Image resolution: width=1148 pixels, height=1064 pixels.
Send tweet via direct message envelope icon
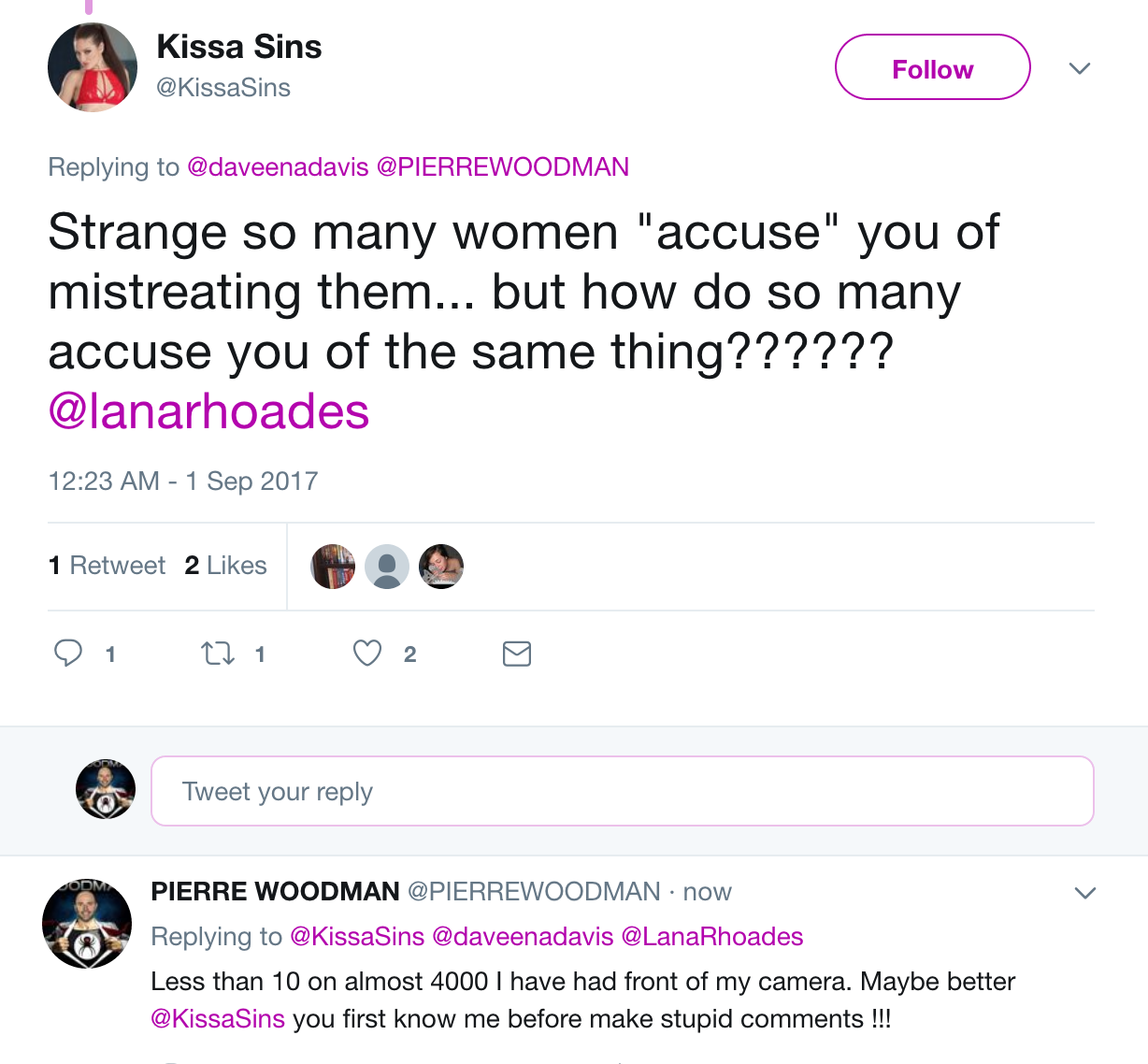coord(517,653)
